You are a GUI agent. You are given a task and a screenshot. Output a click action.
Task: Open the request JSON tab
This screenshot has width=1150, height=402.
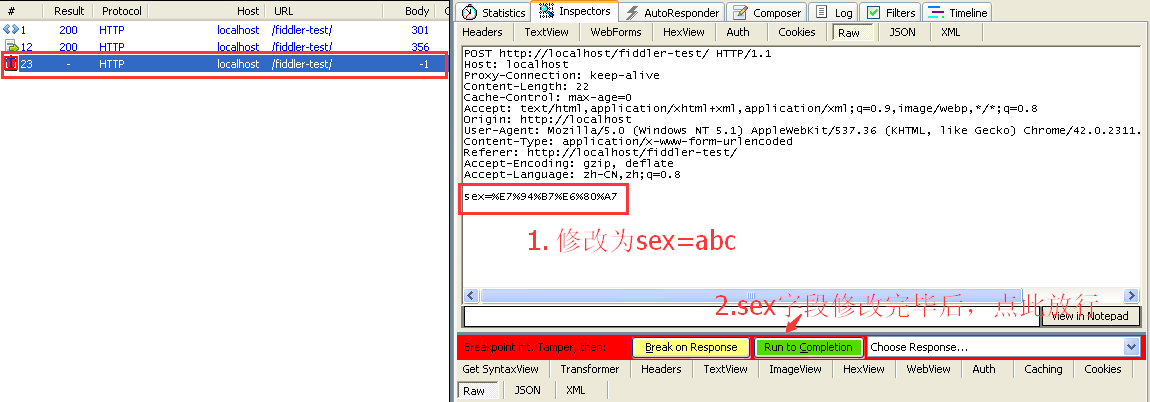point(902,32)
